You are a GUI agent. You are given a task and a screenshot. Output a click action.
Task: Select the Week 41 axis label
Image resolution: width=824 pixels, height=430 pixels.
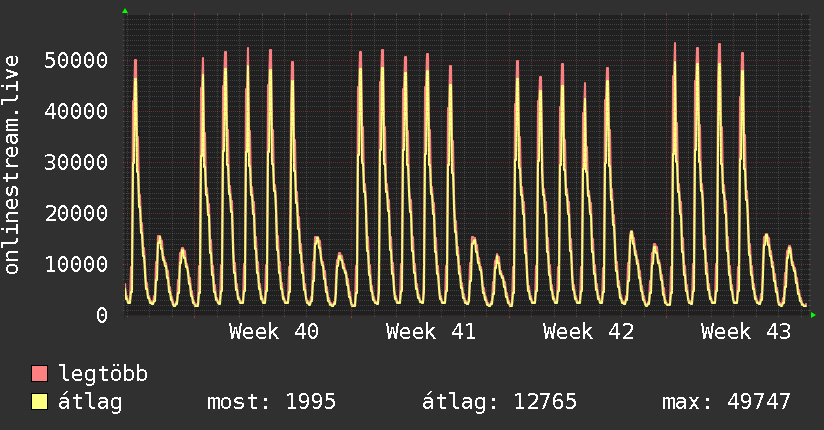[431, 332]
